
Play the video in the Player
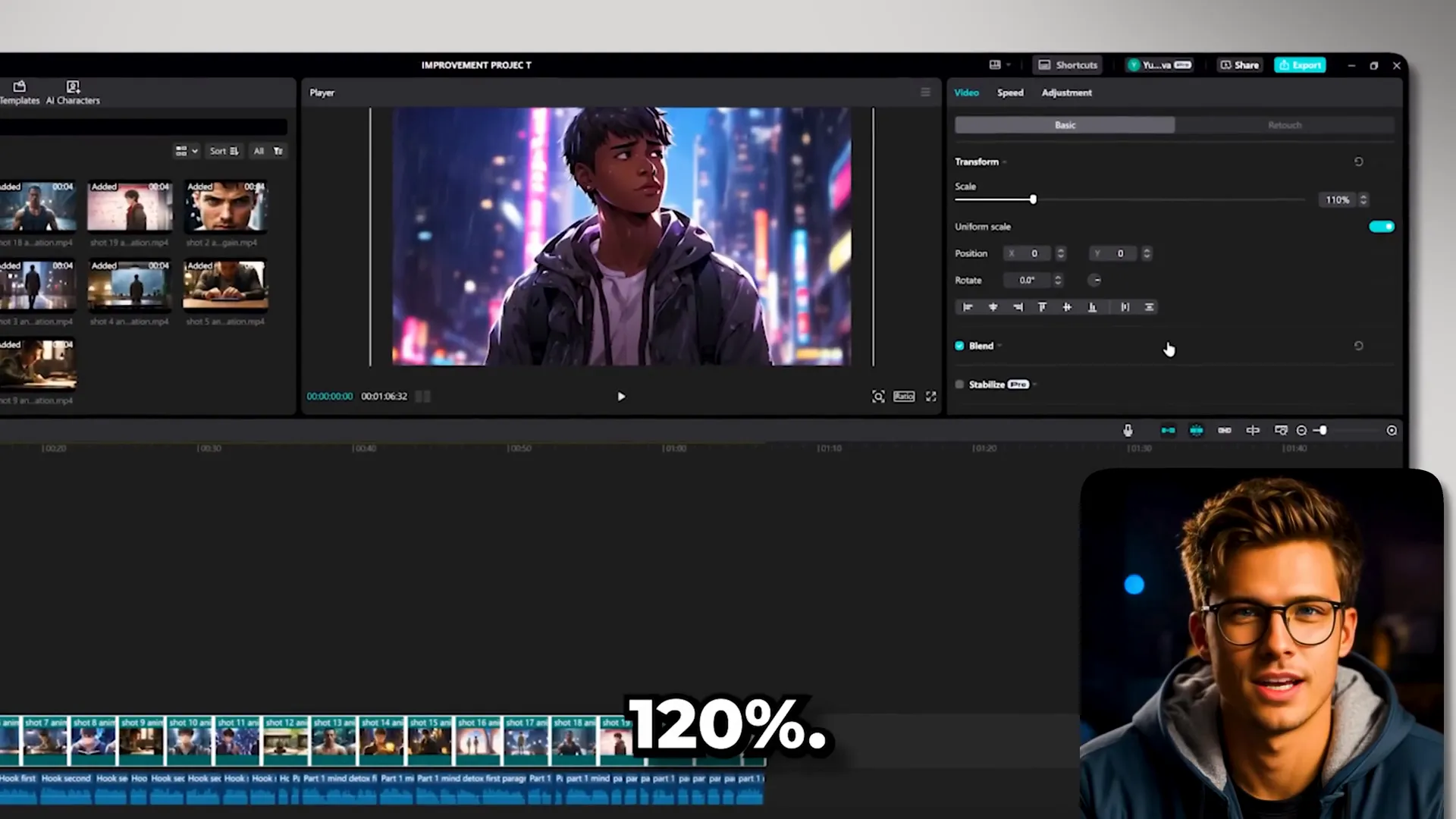(x=621, y=397)
